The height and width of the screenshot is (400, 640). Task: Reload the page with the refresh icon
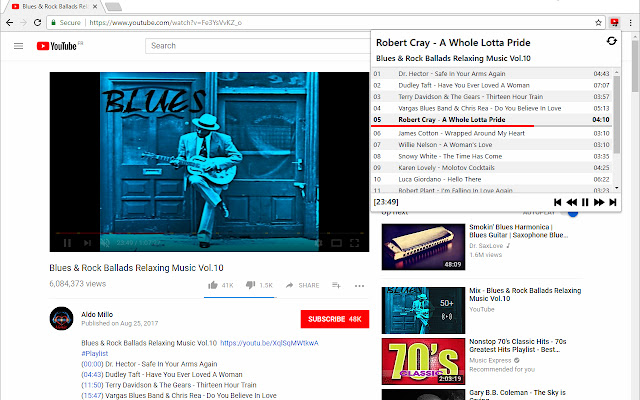pos(37,22)
